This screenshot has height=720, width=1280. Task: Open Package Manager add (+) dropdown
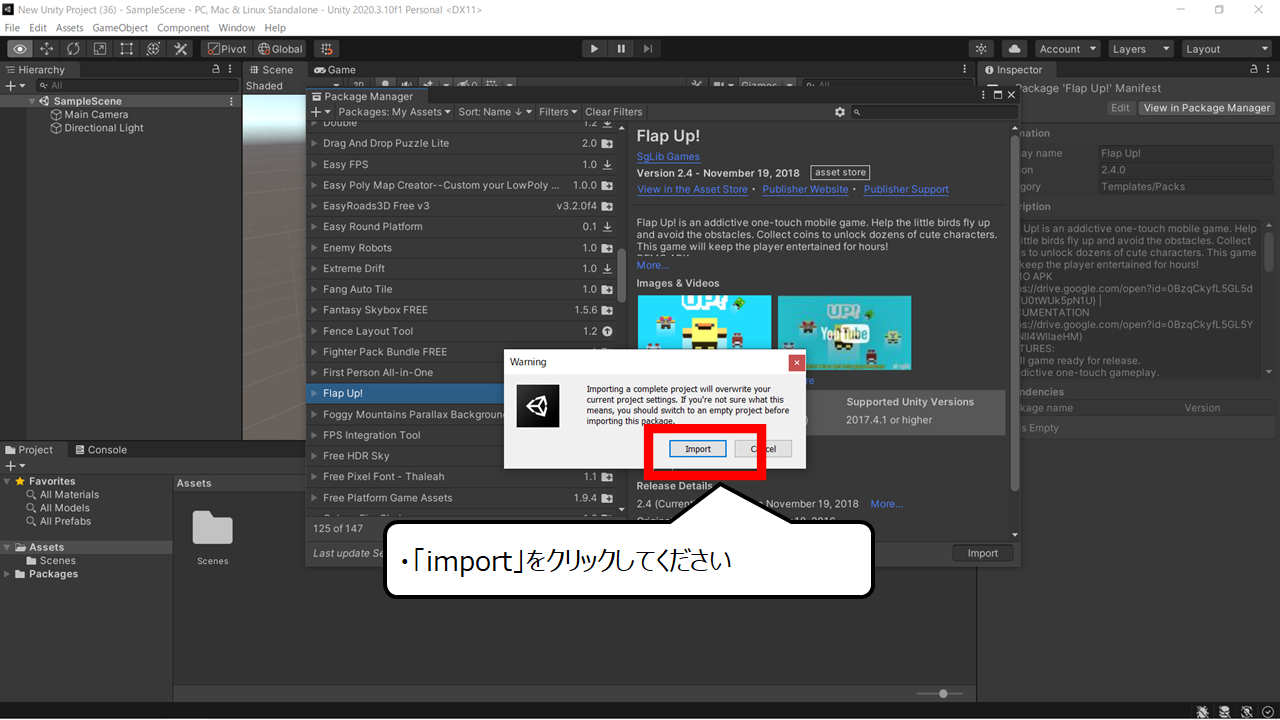point(320,112)
